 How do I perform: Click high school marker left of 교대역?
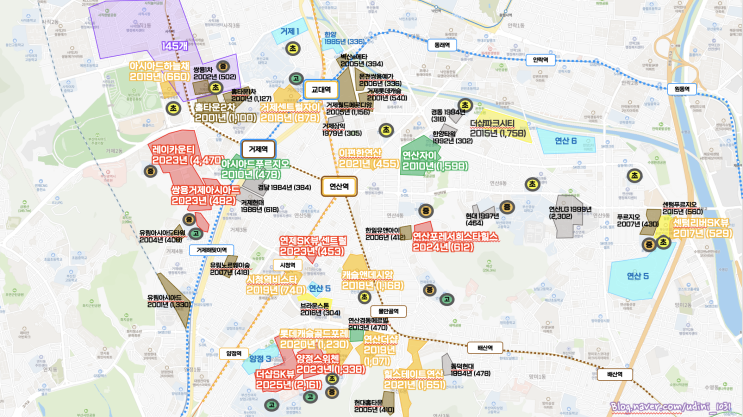tap(296, 79)
